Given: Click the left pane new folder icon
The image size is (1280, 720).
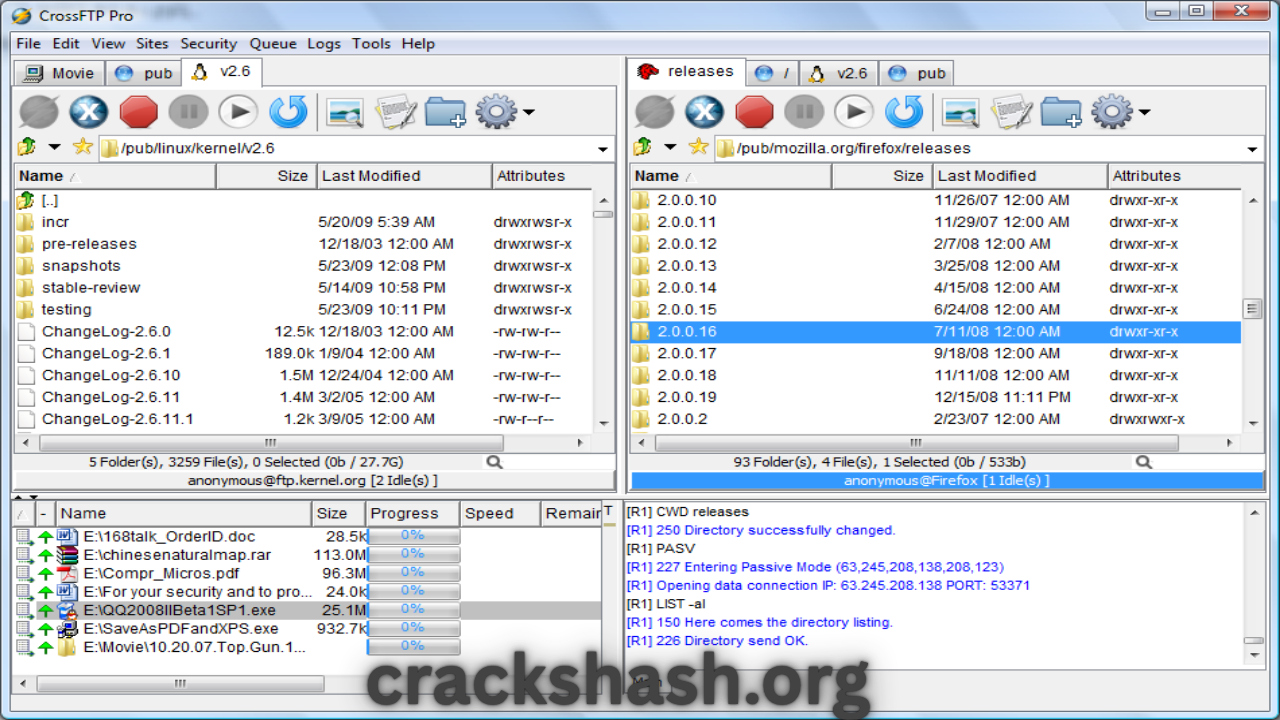Looking at the screenshot, I should (x=446, y=112).
